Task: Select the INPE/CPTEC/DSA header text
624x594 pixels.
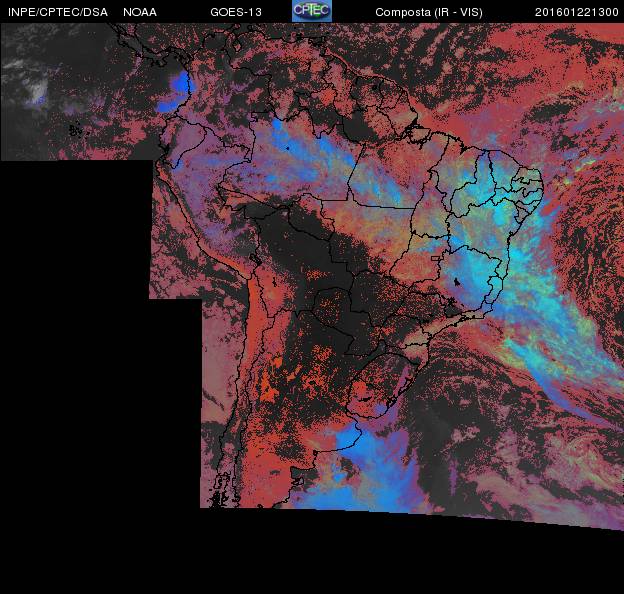Action: pos(58,12)
